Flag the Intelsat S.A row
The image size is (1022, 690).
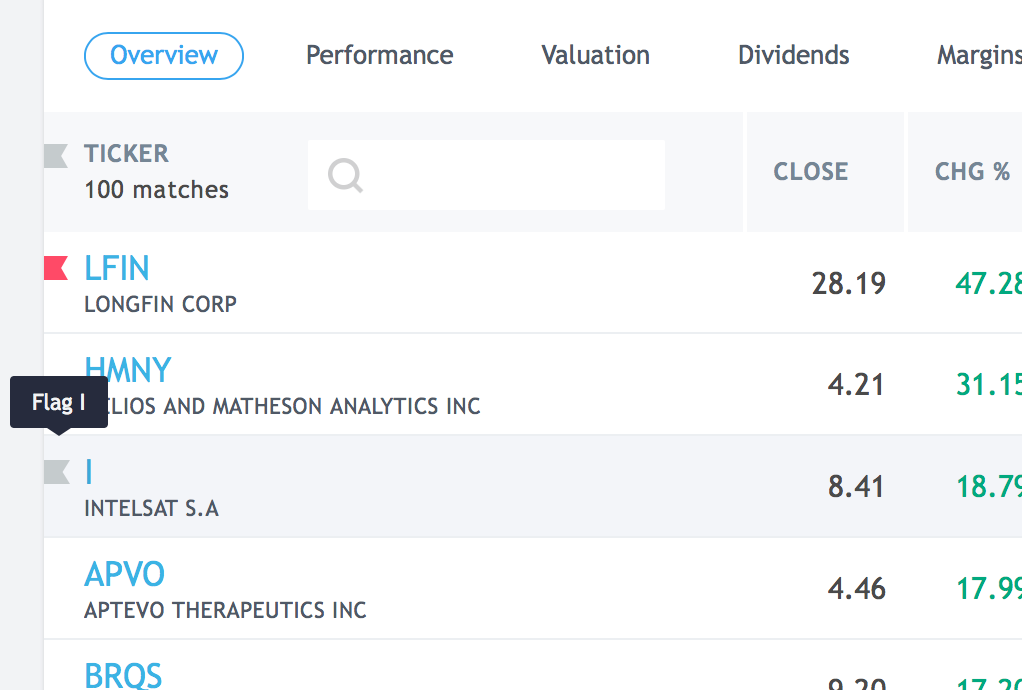pyautogui.click(x=57, y=472)
